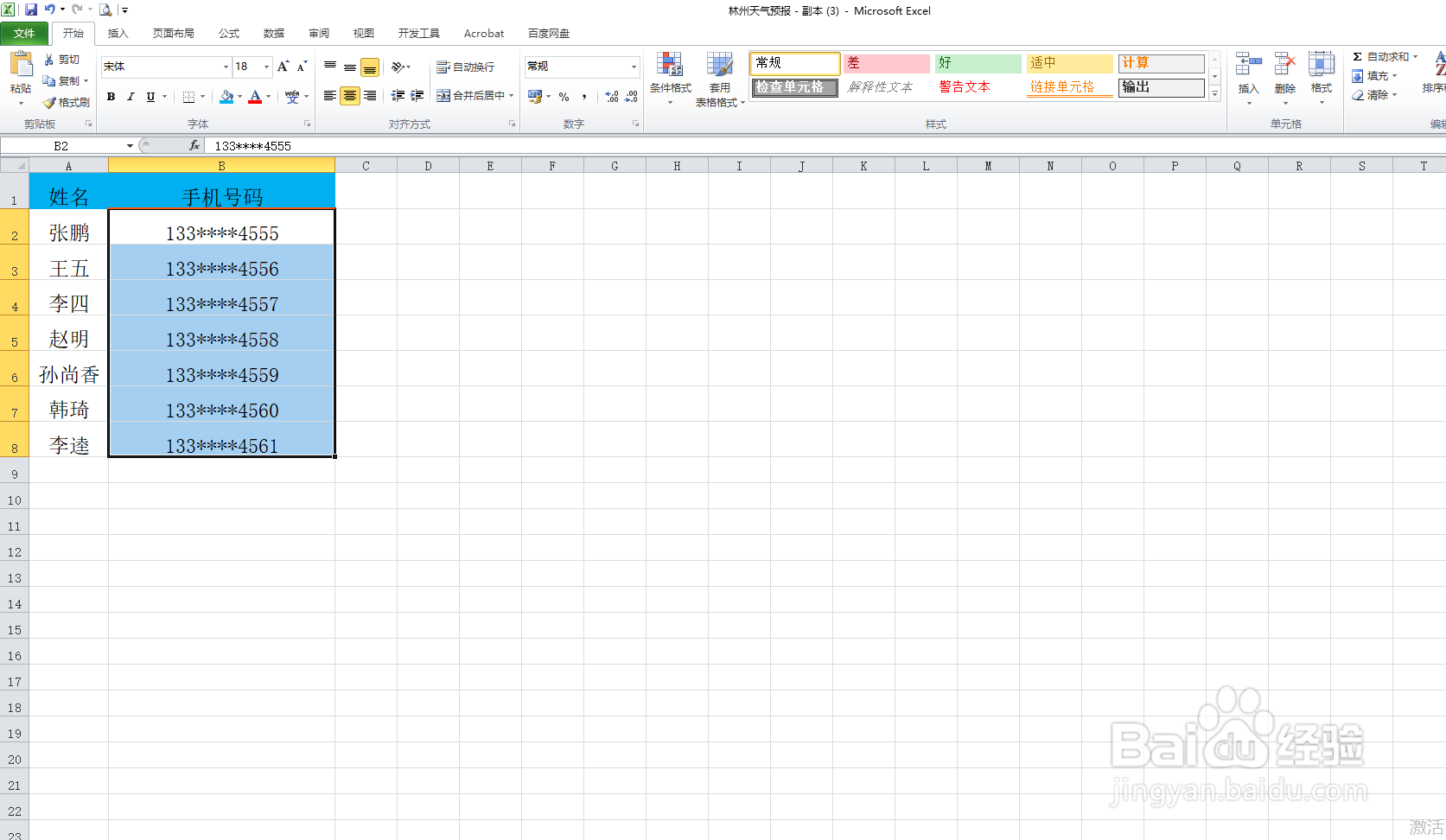Apply percent style to the cells
The height and width of the screenshot is (840, 1446).
tap(564, 97)
